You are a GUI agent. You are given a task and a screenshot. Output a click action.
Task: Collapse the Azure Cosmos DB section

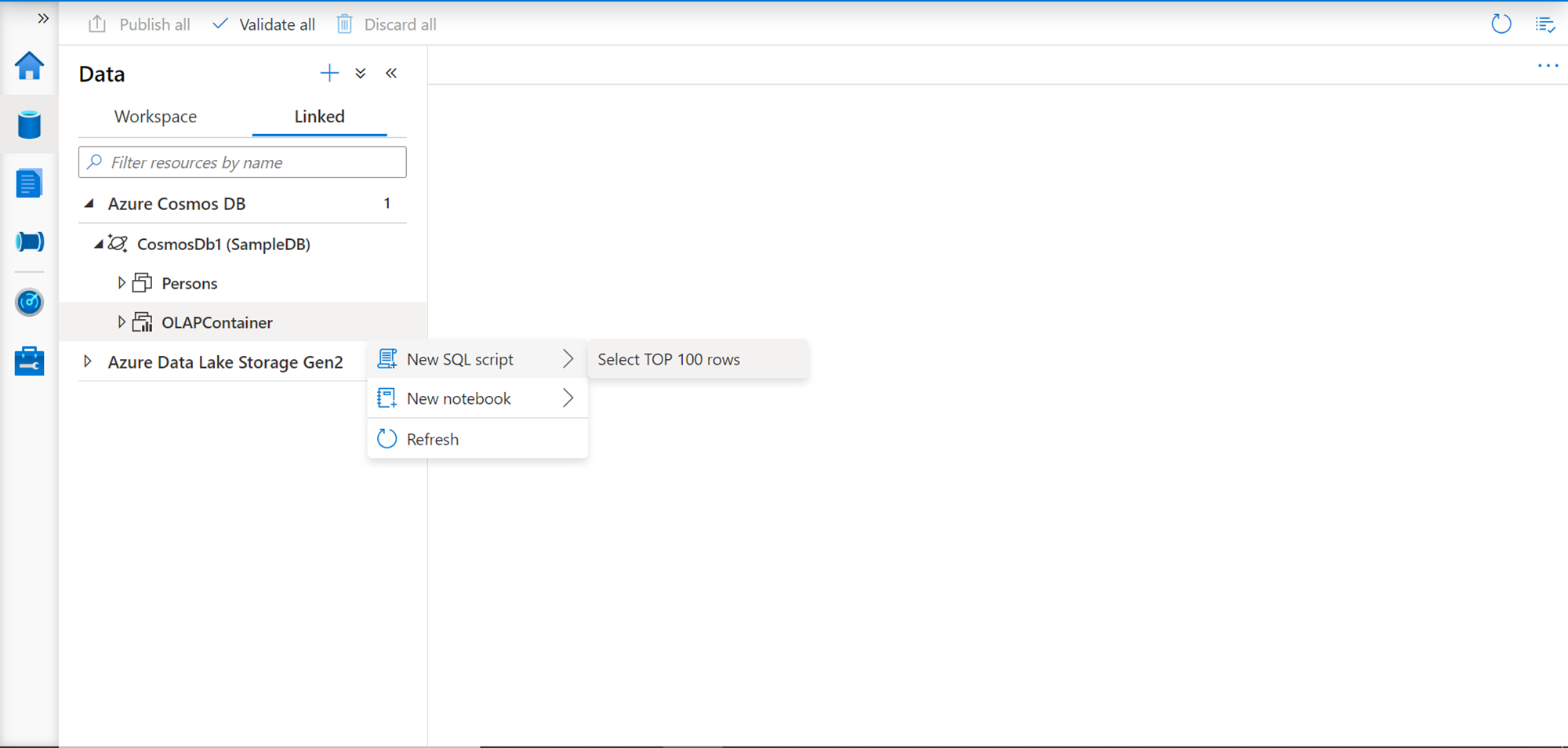tap(89, 204)
